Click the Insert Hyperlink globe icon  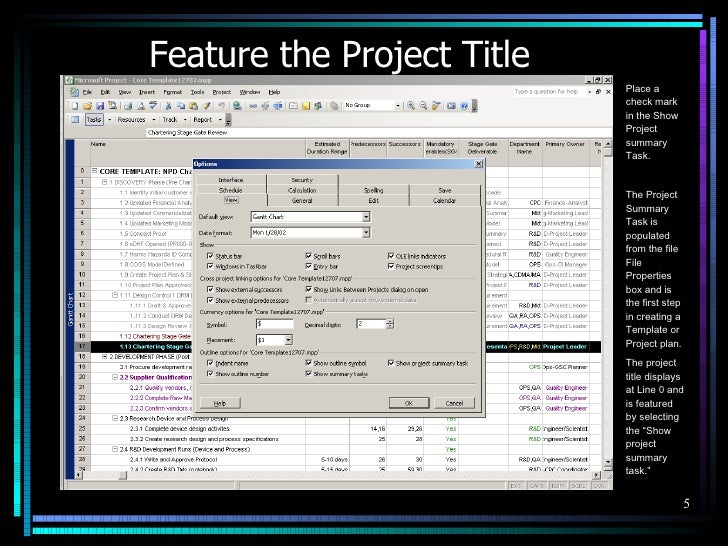click(237, 106)
